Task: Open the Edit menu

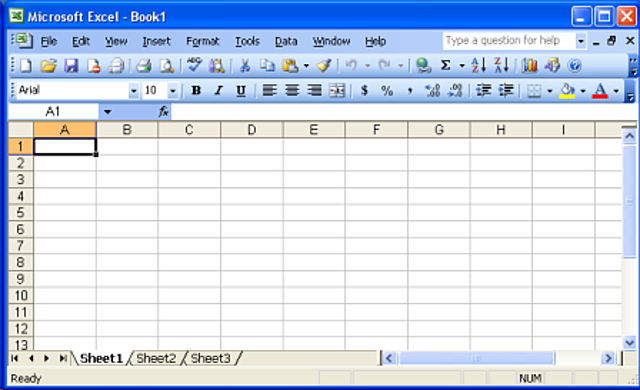Action: tap(80, 41)
